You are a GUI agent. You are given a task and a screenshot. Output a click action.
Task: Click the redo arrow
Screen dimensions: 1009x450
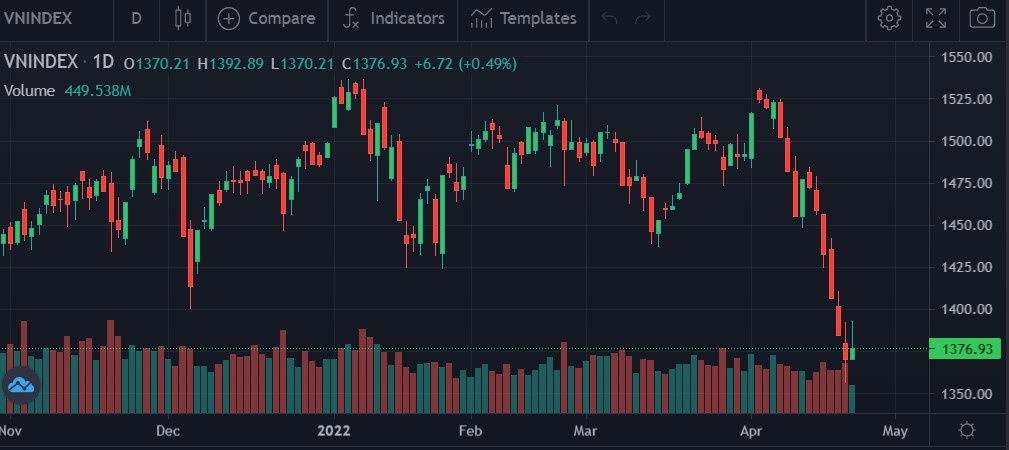[x=643, y=18]
